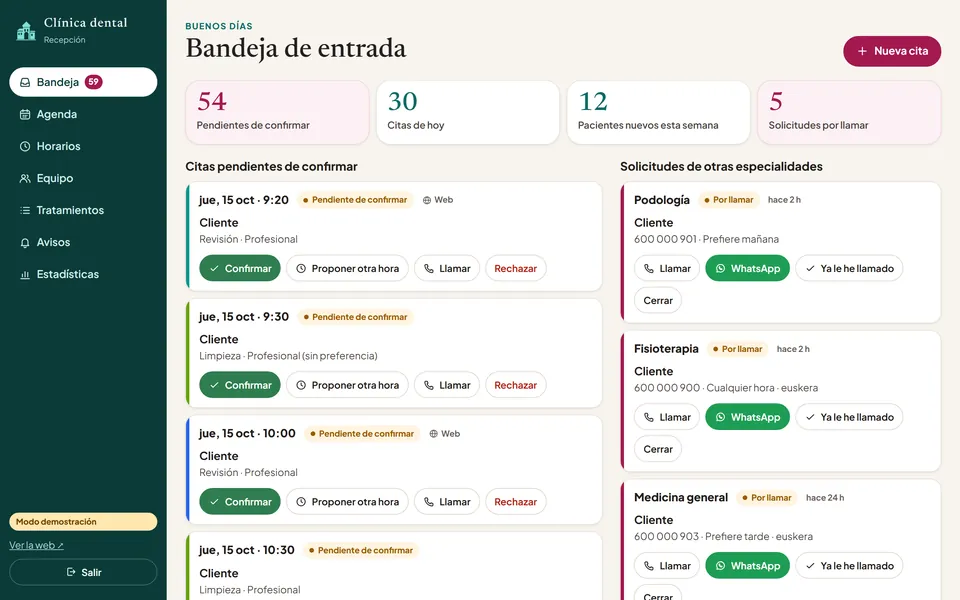Go to Horarios section
Screen dimensions: 960x600
(83, 146)
